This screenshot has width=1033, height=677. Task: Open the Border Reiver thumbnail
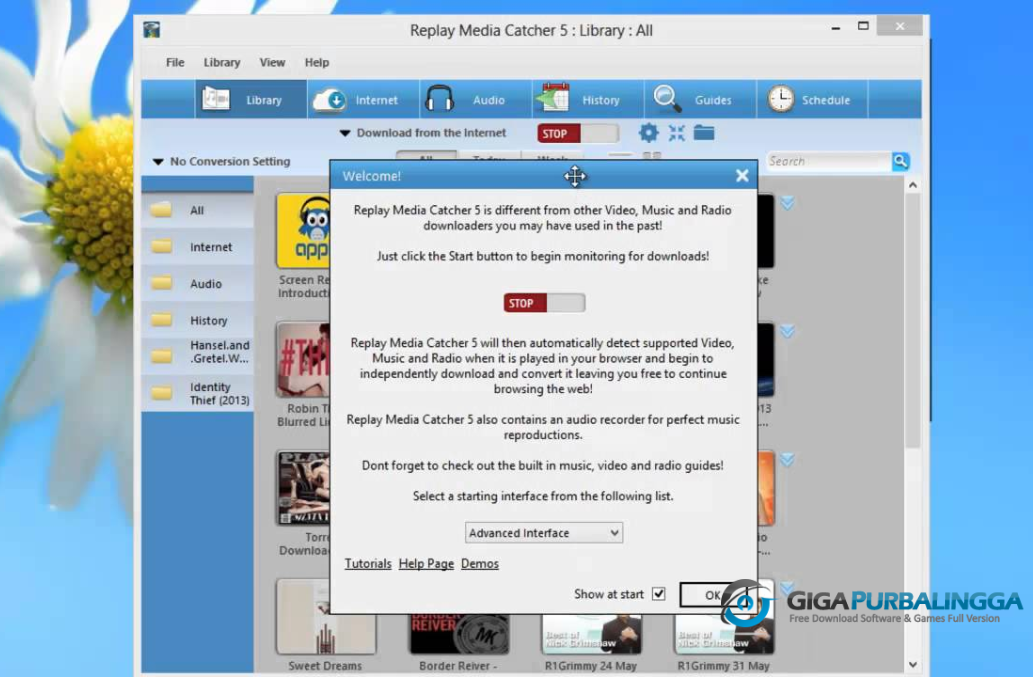pyautogui.click(x=459, y=633)
